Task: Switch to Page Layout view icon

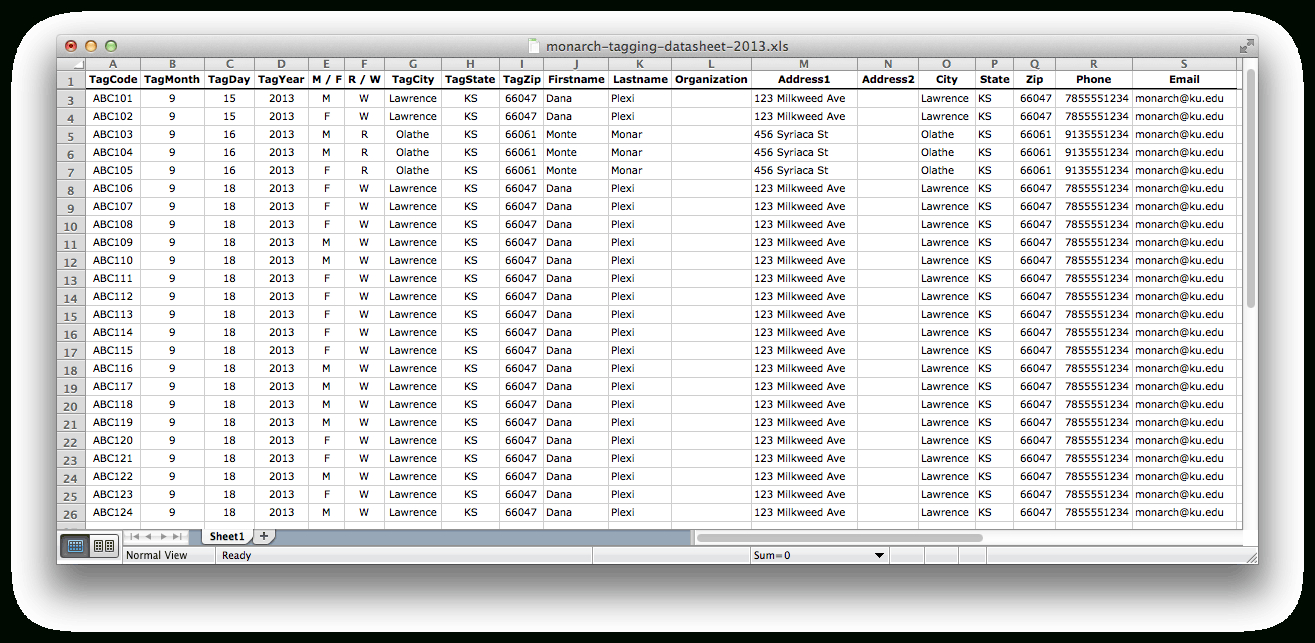Action: point(104,546)
